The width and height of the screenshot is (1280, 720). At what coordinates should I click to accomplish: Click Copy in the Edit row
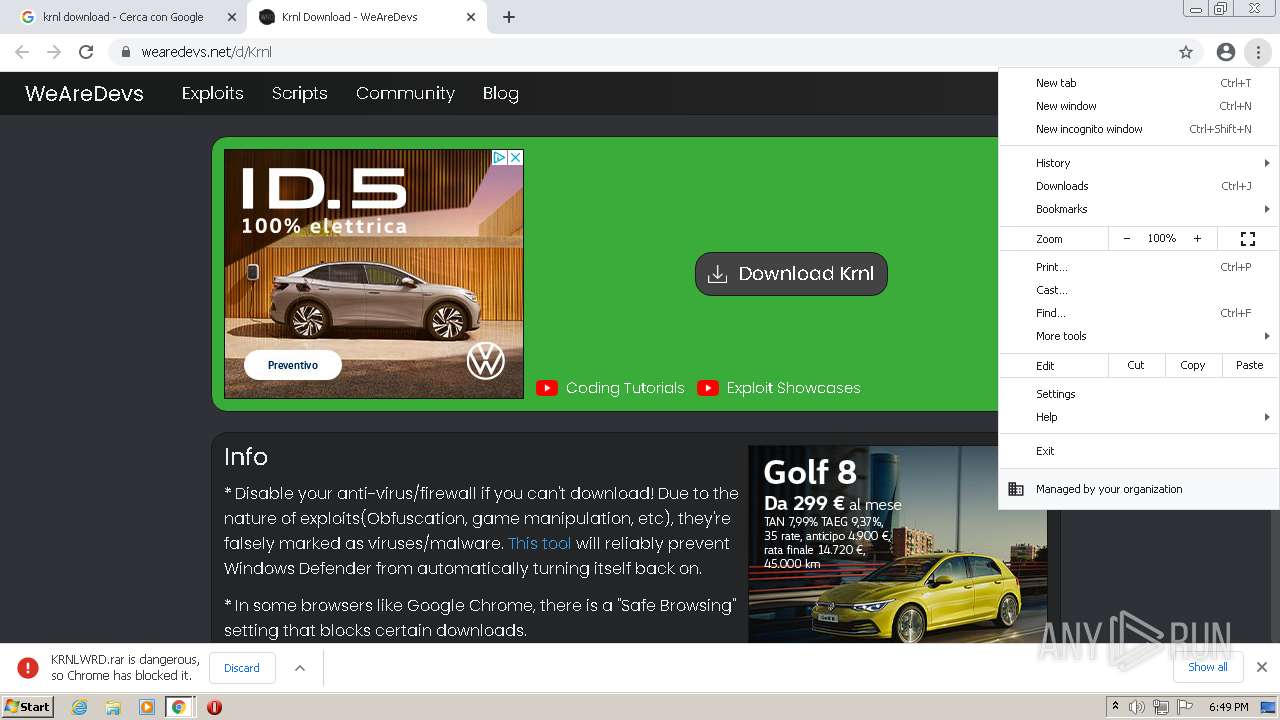click(x=1193, y=365)
